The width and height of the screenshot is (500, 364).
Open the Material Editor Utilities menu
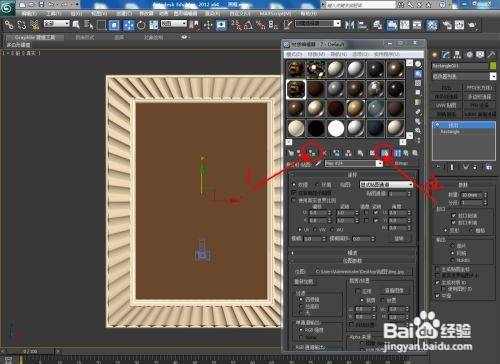pyautogui.click(x=387, y=54)
